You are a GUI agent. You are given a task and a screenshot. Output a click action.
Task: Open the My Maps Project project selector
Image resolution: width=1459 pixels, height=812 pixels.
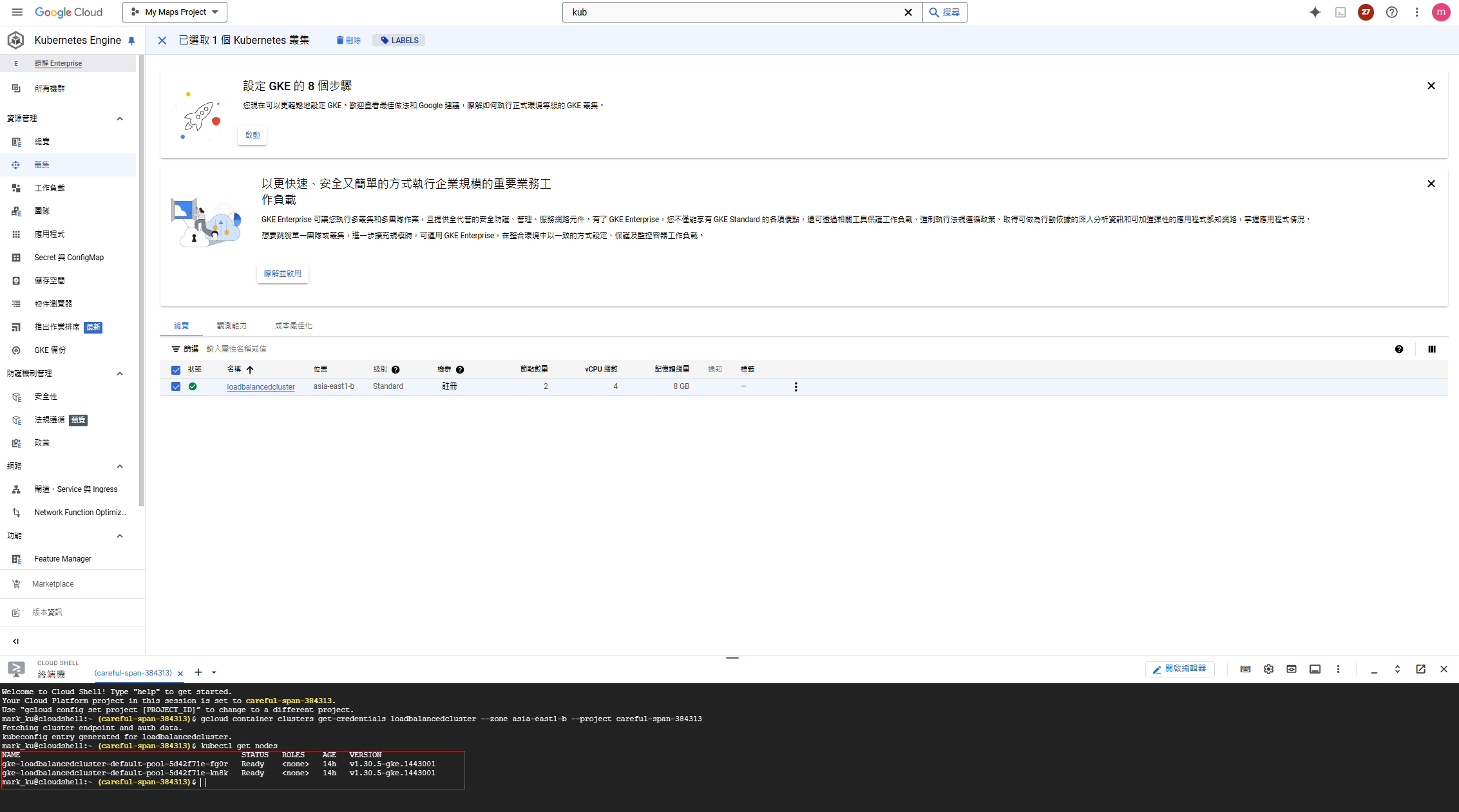174,12
